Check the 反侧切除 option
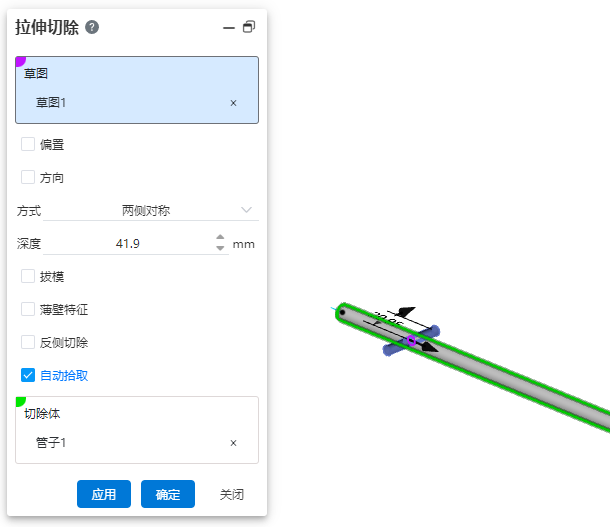610x527 pixels. [x=28, y=342]
